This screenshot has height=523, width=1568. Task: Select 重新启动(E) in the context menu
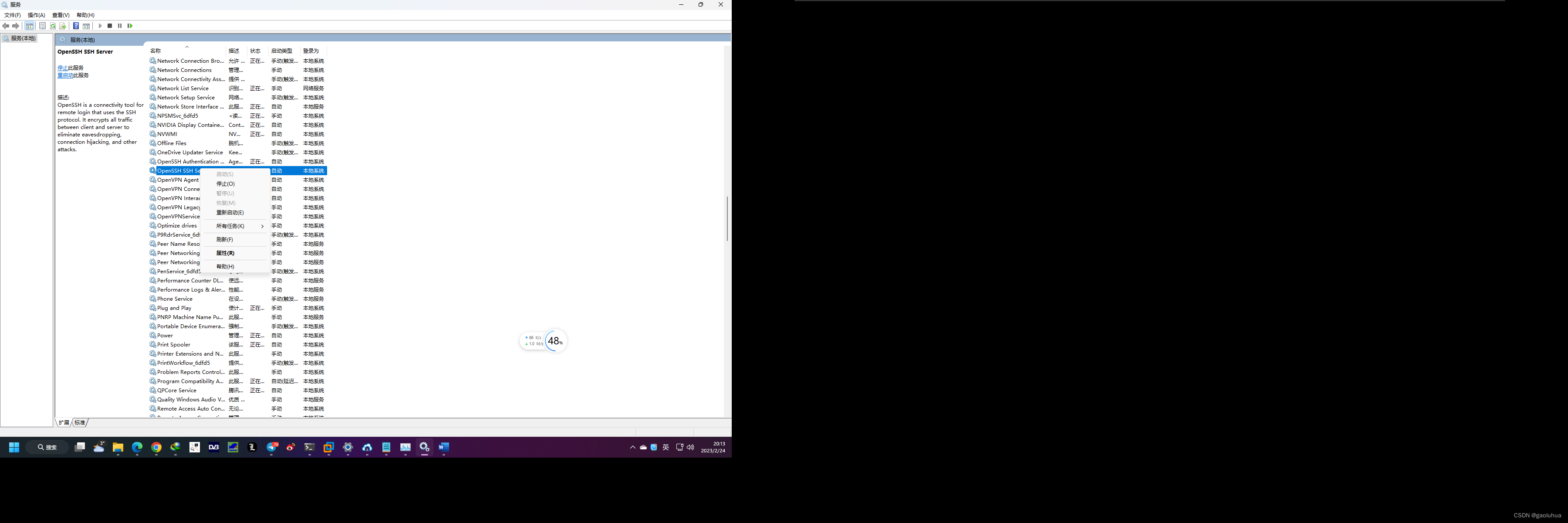230,213
